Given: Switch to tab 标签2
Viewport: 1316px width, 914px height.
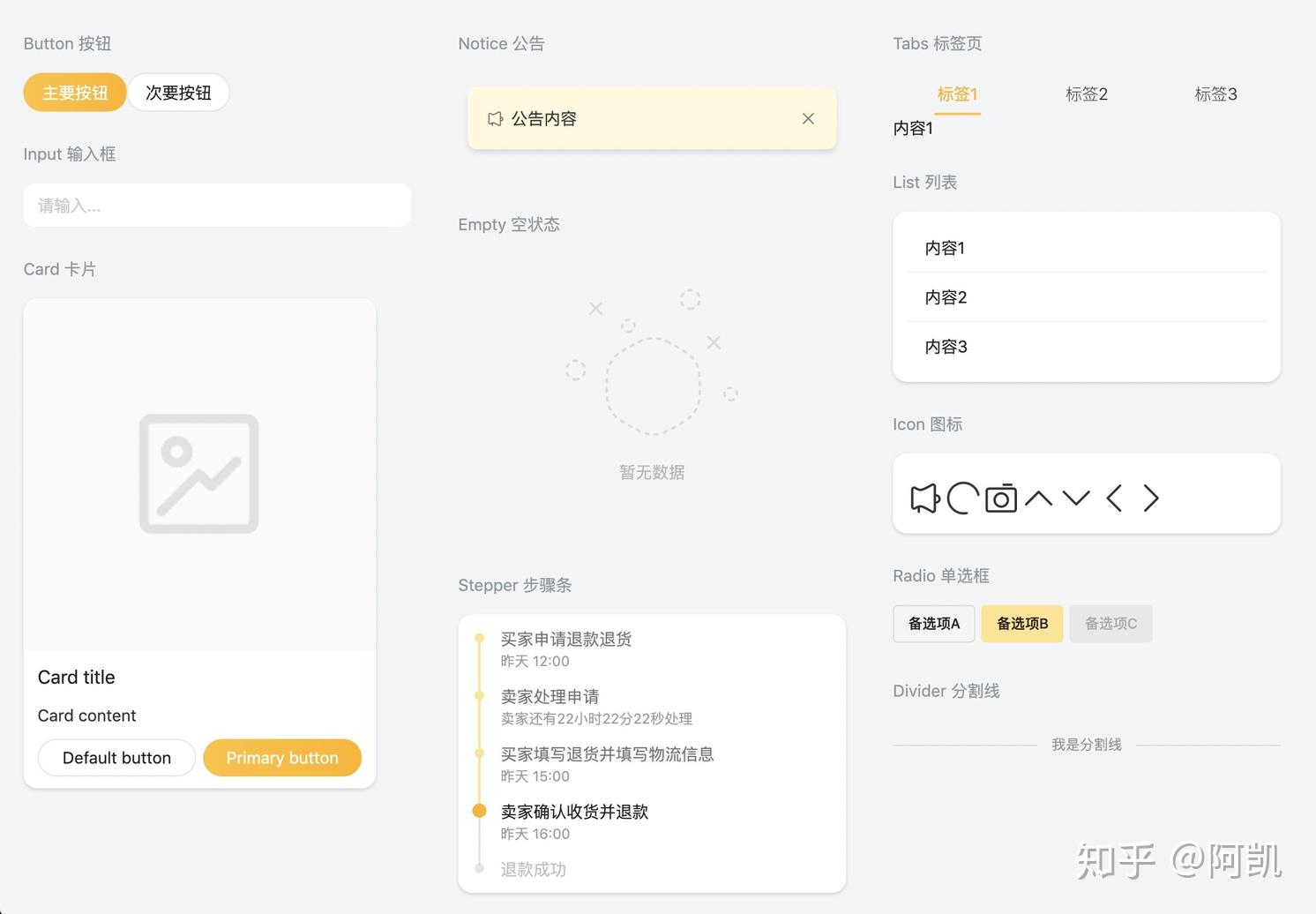Looking at the screenshot, I should coord(1086,94).
